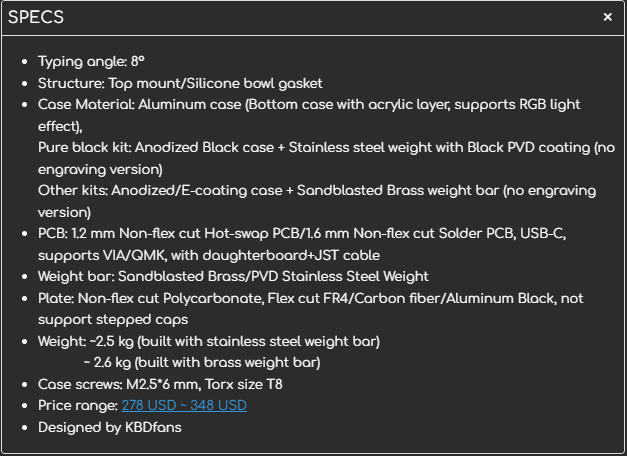Select the 'support stepped caps' text

point(111,319)
